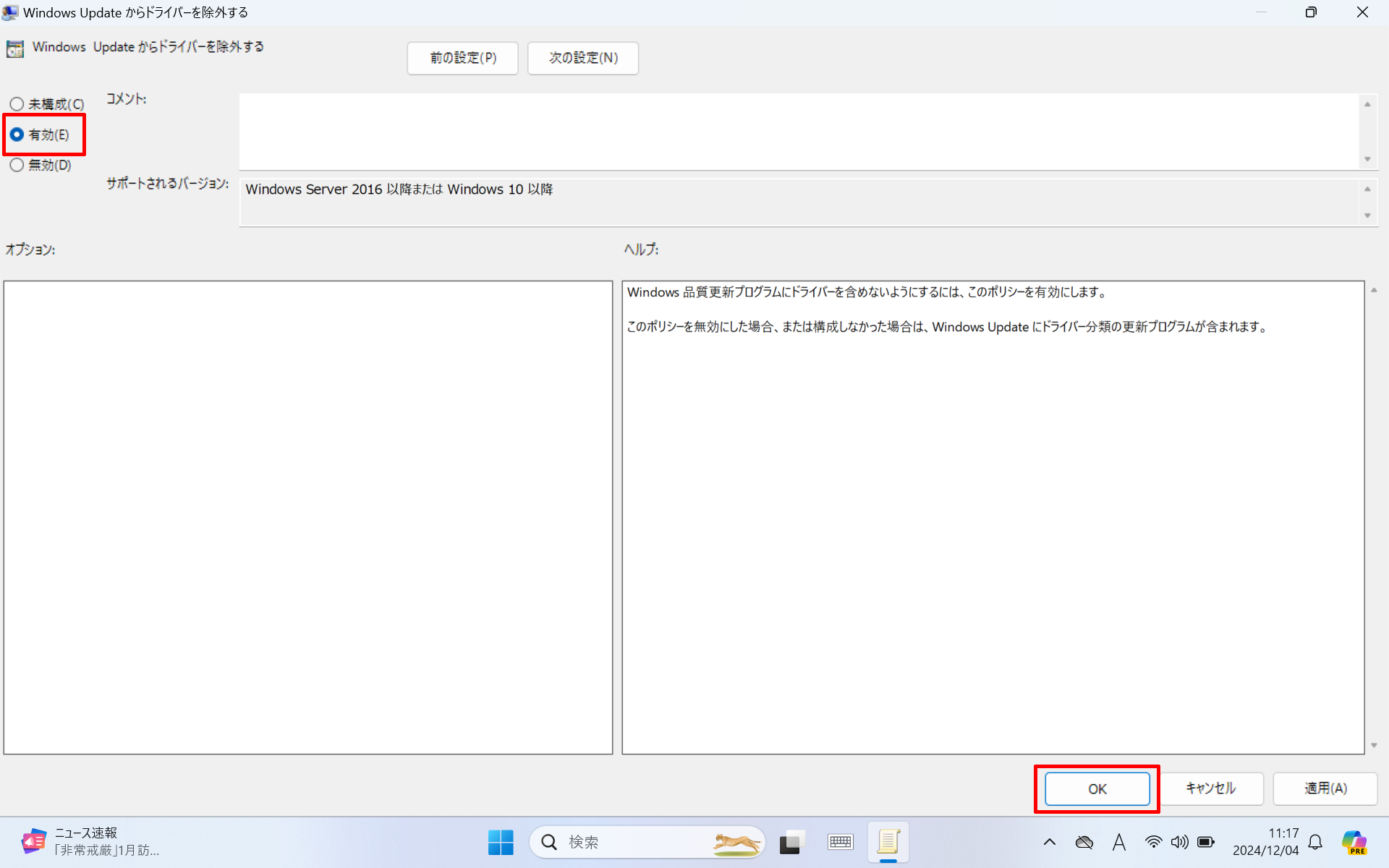Show hidden system tray icons
The width and height of the screenshot is (1389, 868).
(1050, 843)
